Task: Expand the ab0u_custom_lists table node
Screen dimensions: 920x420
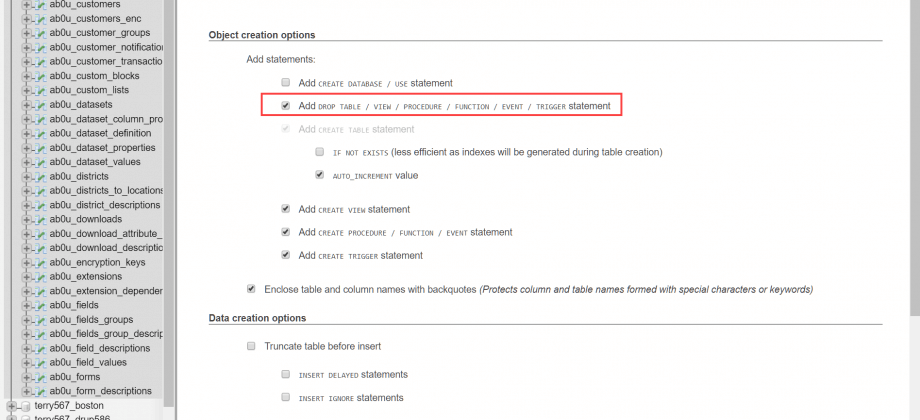Action: (x=26, y=90)
